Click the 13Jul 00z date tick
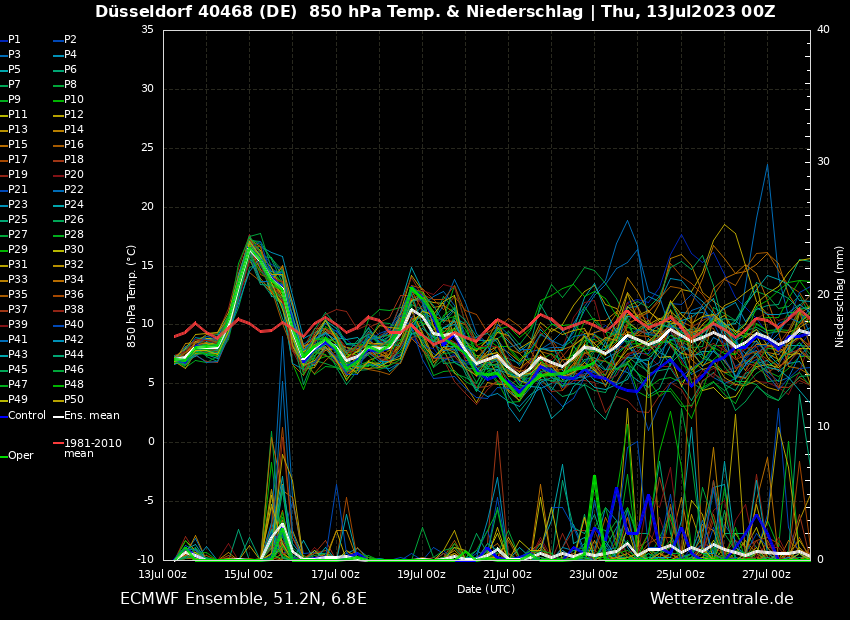The image size is (850, 620). (x=163, y=574)
